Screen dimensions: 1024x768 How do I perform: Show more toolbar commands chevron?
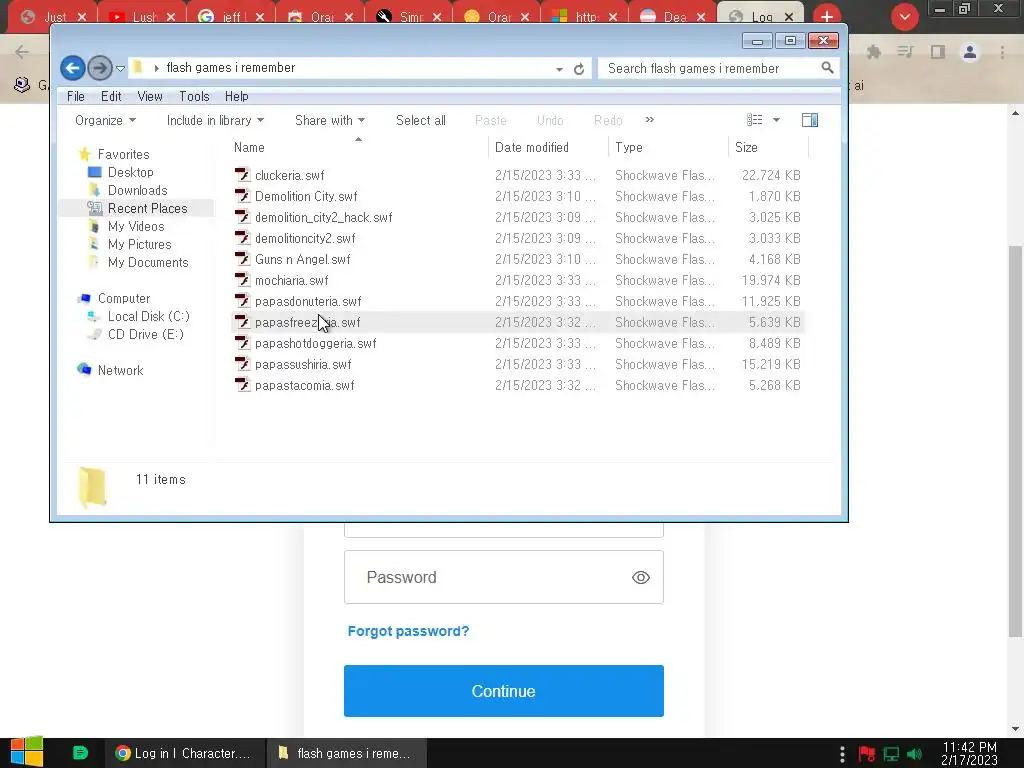[x=649, y=120]
